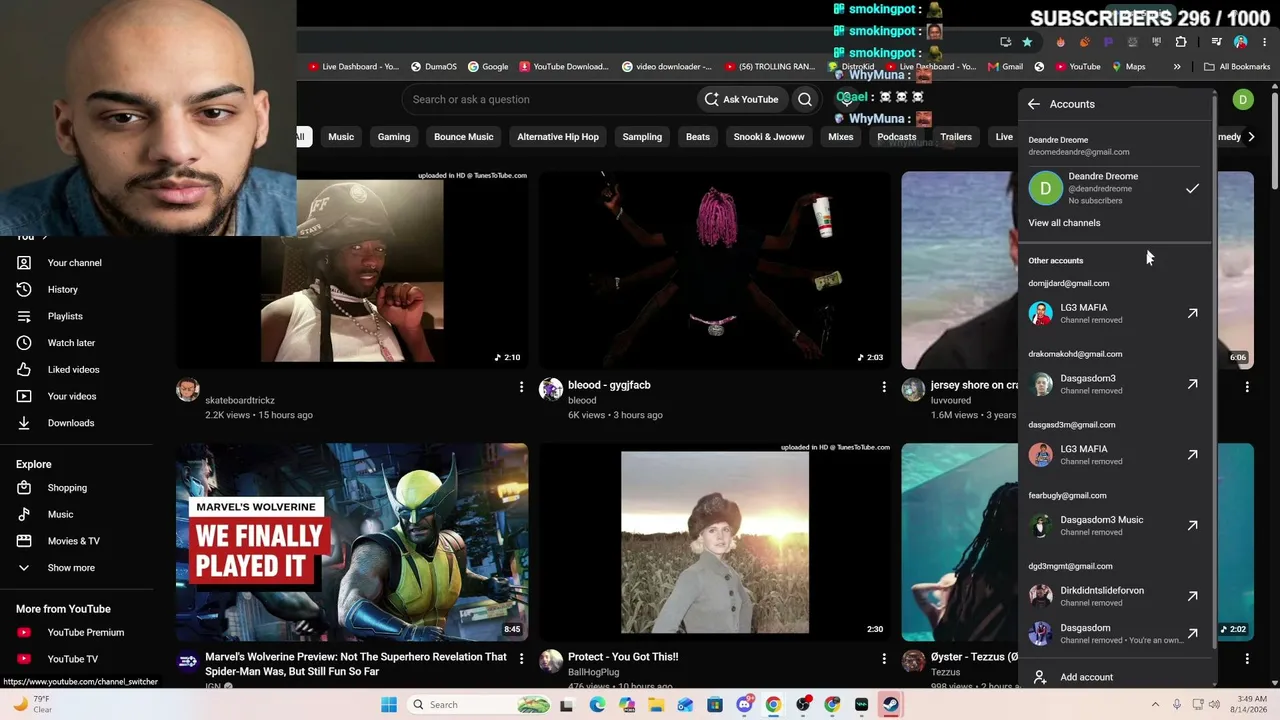1280x720 pixels.
Task: Click the IGN channel avatar
Action: click(x=188, y=662)
